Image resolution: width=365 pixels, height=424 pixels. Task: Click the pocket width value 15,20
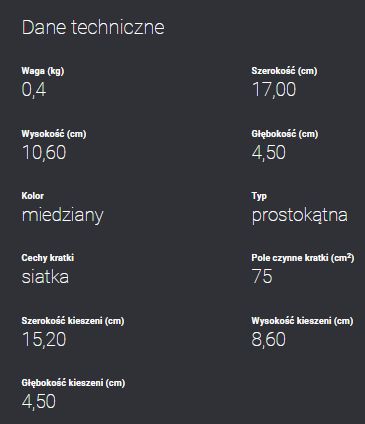coord(44,339)
